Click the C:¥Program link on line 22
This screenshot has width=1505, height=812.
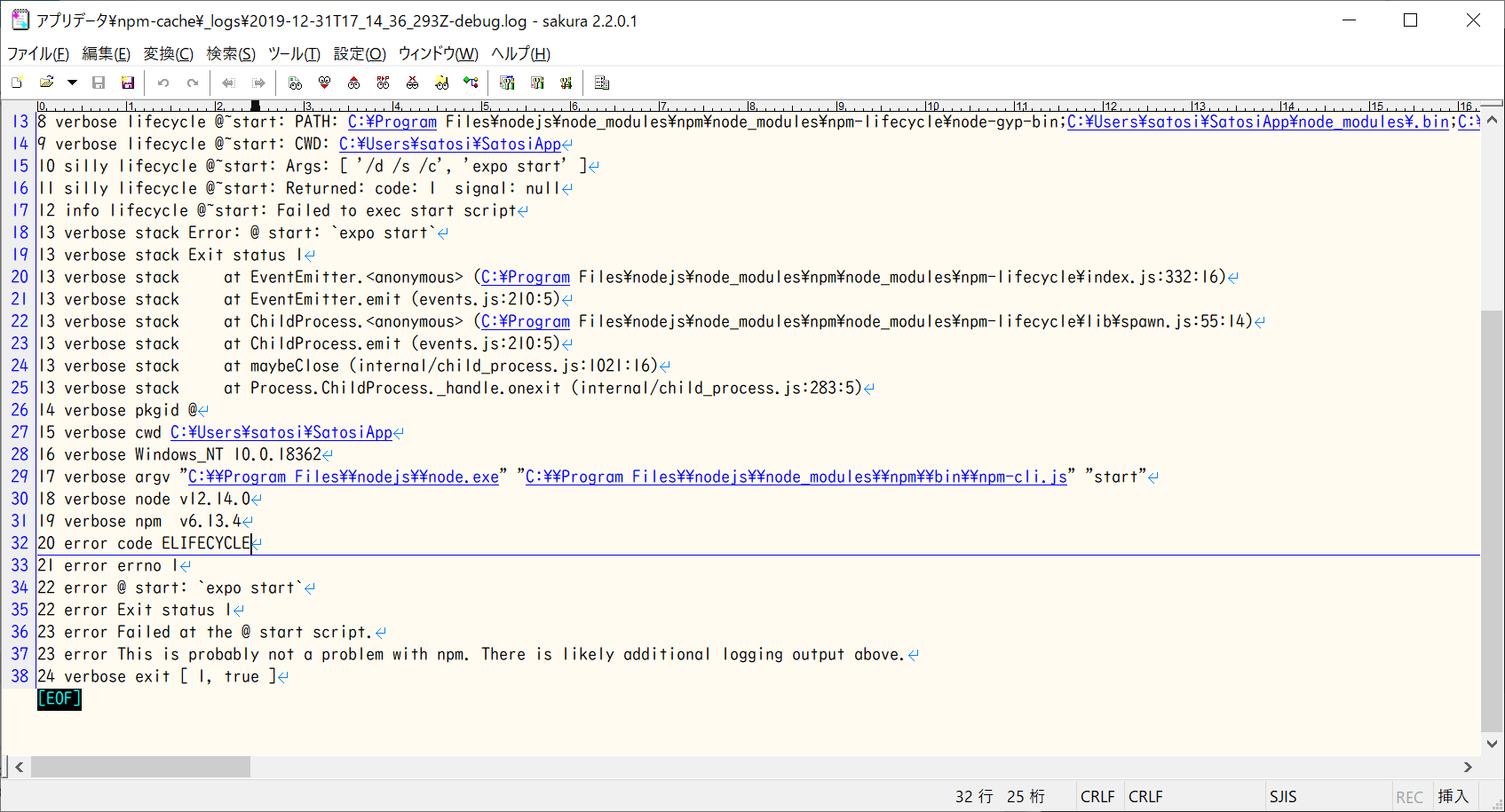[x=526, y=321]
